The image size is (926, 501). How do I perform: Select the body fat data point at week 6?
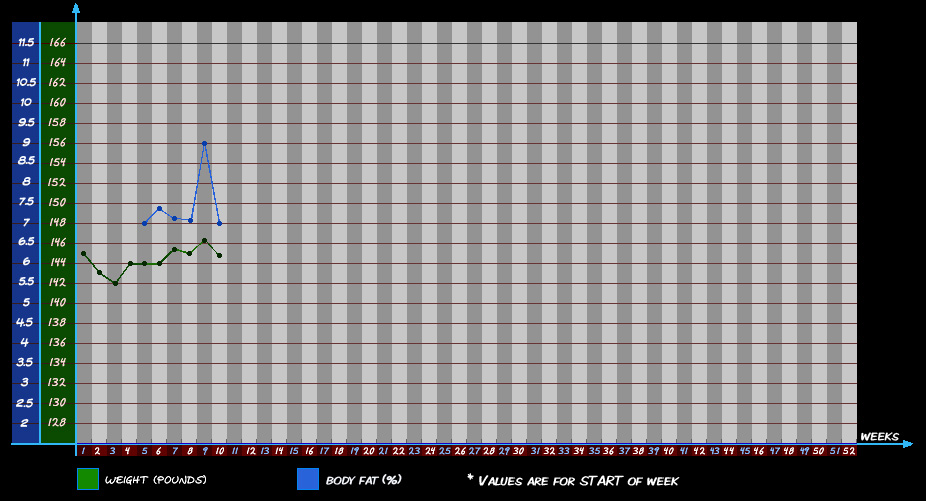click(x=159, y=209)
